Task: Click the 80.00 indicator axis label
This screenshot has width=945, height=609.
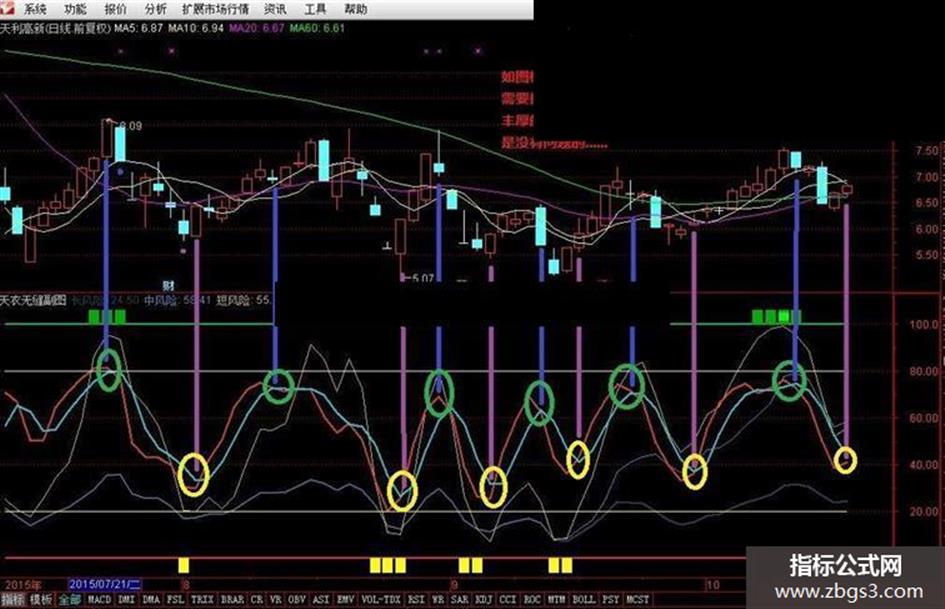Action: pyautogui.click(x=925, y=371)
